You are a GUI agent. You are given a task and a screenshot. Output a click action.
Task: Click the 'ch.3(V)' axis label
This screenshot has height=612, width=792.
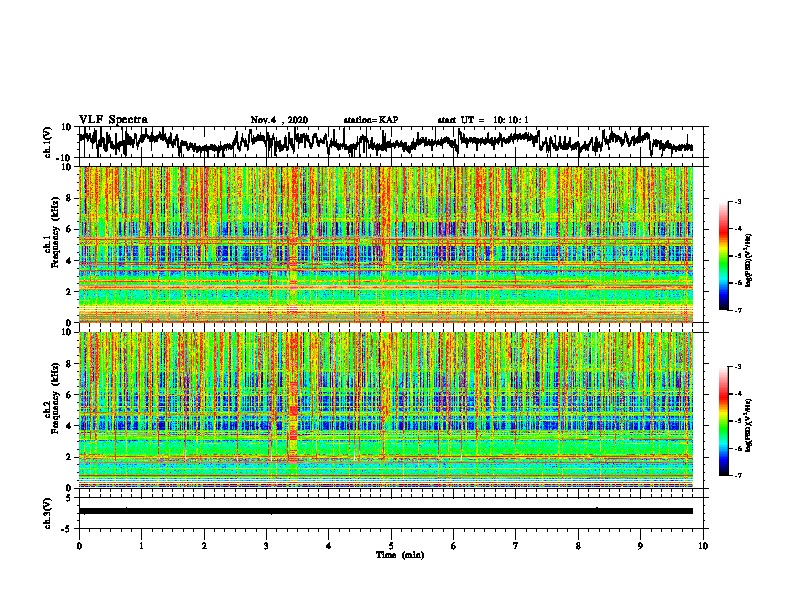[47, 513]
